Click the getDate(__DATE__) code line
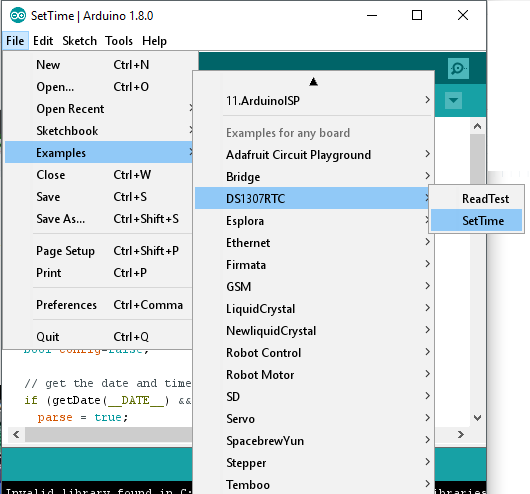530x494 pixels. [108, 400]
